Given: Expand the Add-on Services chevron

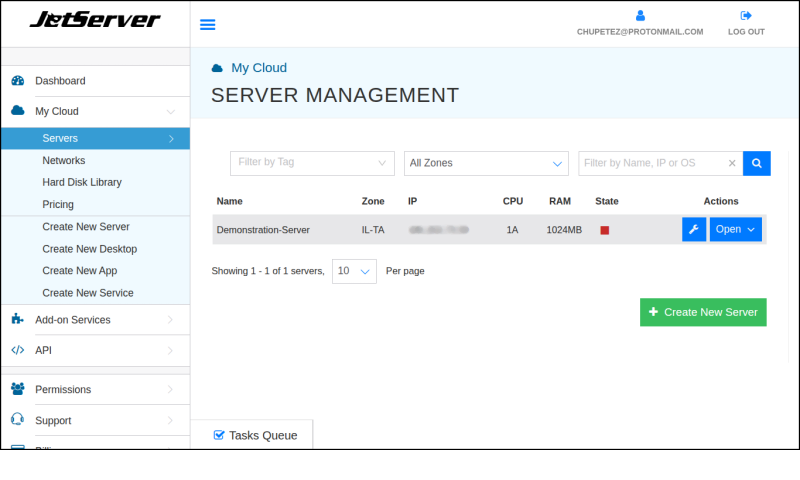Looking at the screenshot, I should click(x=170, y=320).
